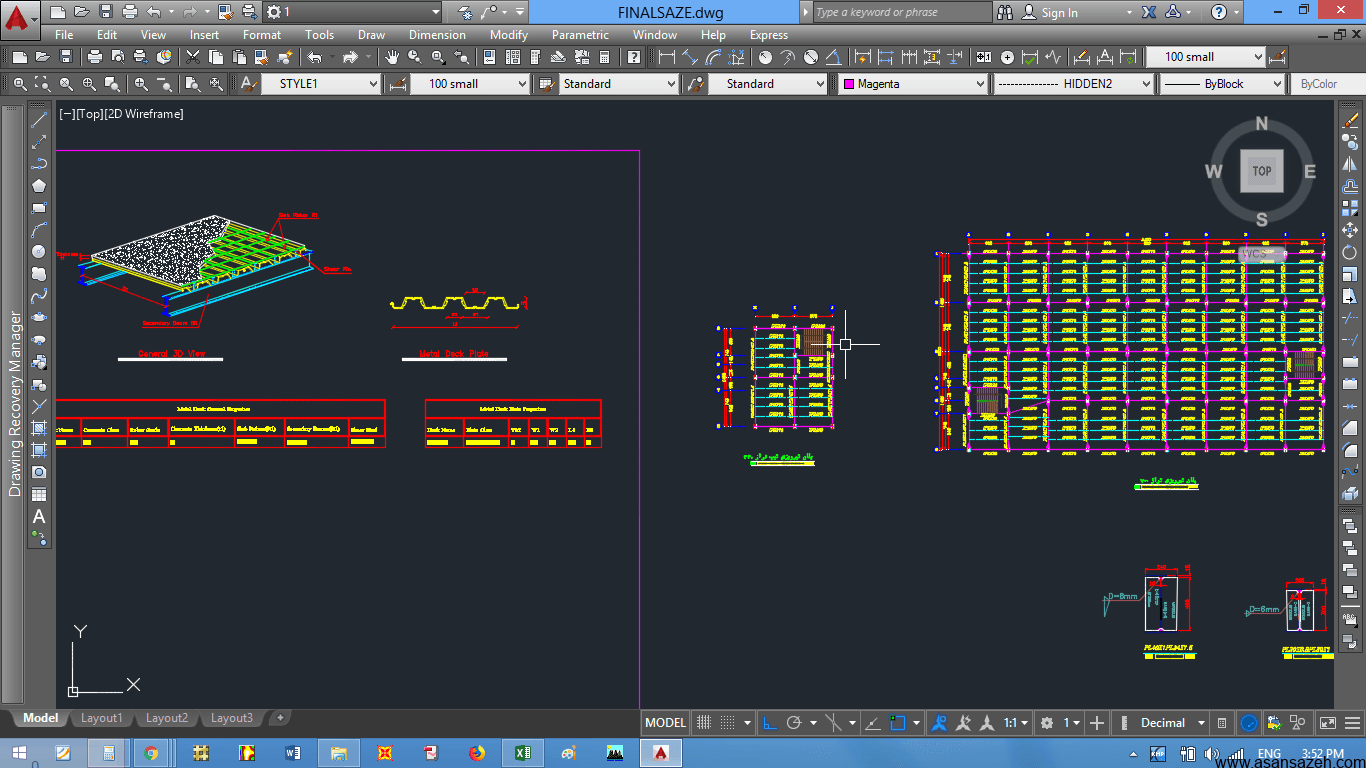Toggle object snap square icon

[898, 723]
